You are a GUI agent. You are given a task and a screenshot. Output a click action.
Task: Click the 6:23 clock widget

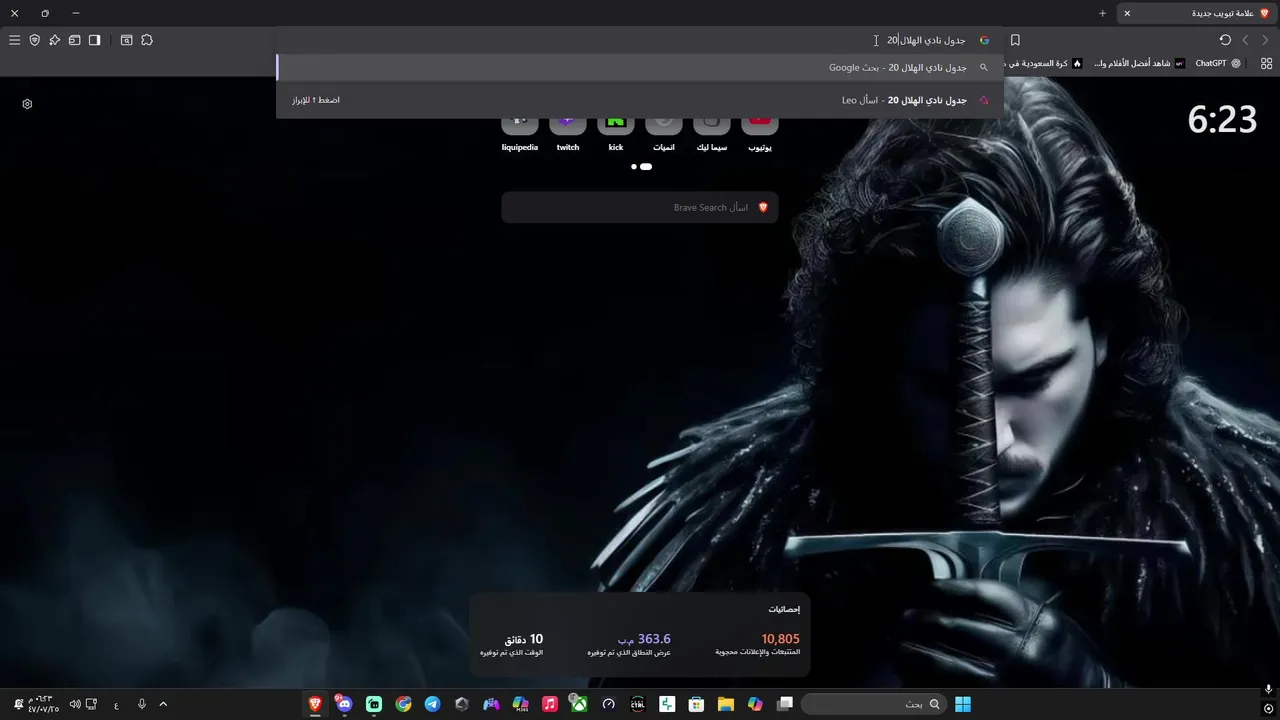[x=1222, y=120]
